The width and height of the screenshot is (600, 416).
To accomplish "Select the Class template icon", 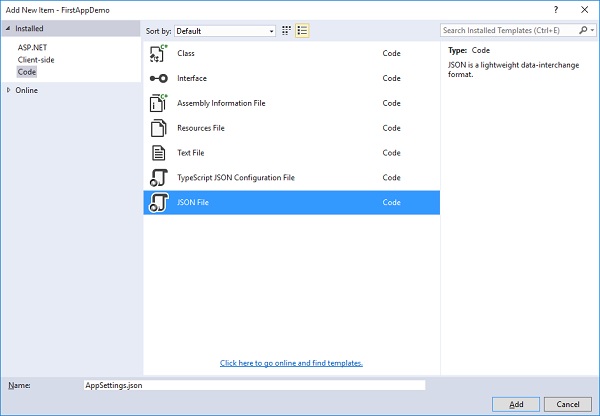I will [x=157, y=53].
